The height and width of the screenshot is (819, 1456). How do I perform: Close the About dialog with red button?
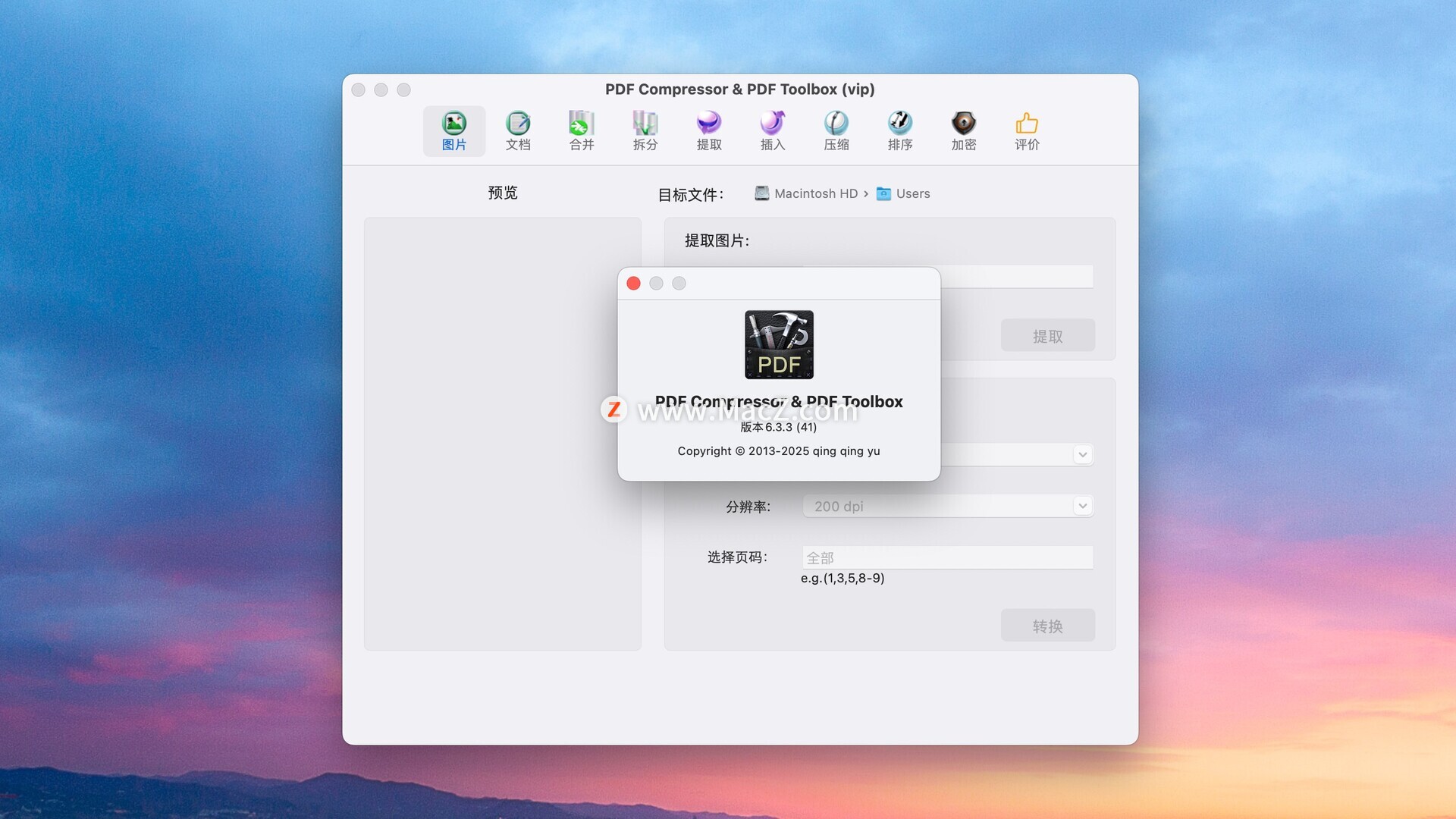(x=634, y=284)
